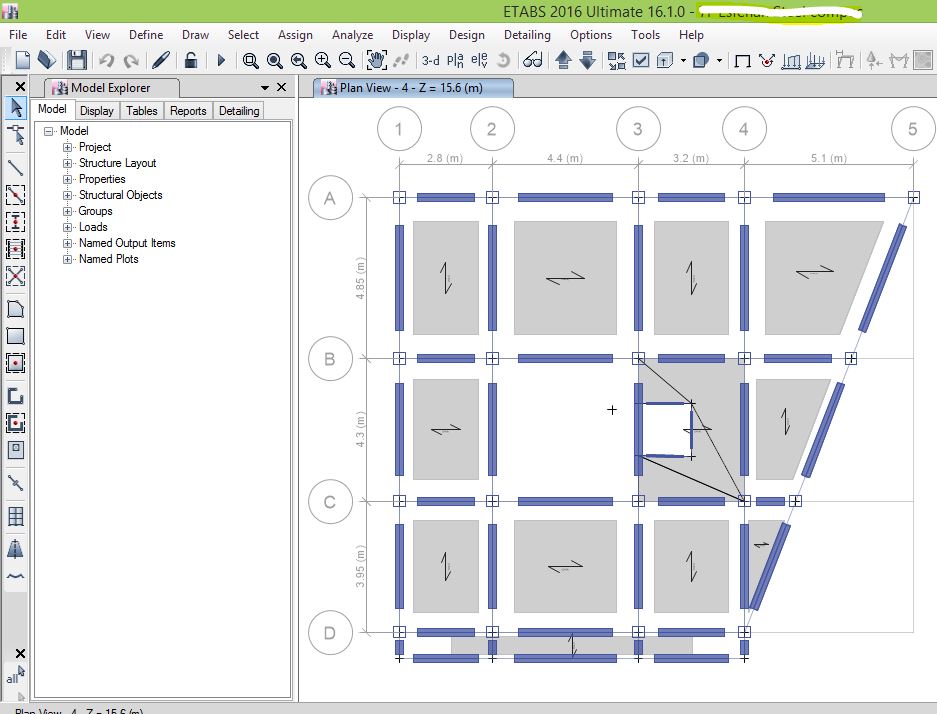This screenshot has width=937, height=714.
Task: Show Undeformed Shape frame icon
Action: click(x=742, y=61)
